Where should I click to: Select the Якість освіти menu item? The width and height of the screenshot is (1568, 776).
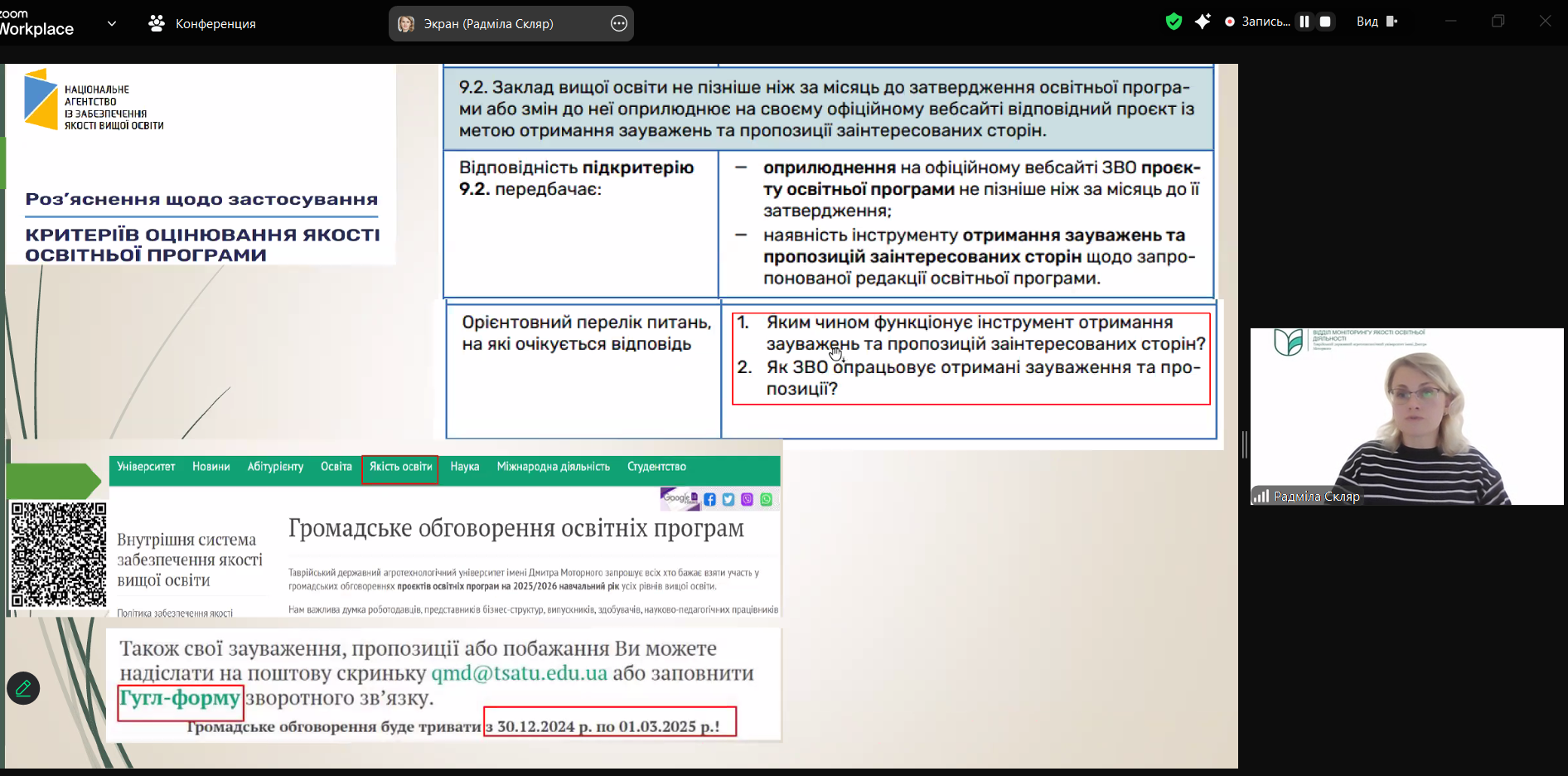pyautogui.click(x=400, y=467)
